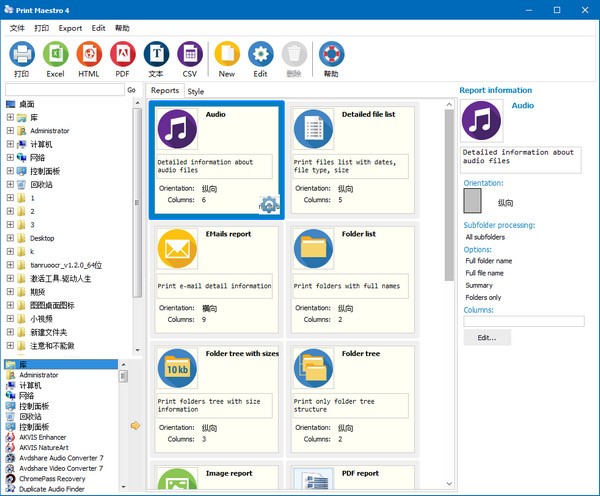
Task: Click the Edit gear toolbar icon
Action: [x=260, y=54]
